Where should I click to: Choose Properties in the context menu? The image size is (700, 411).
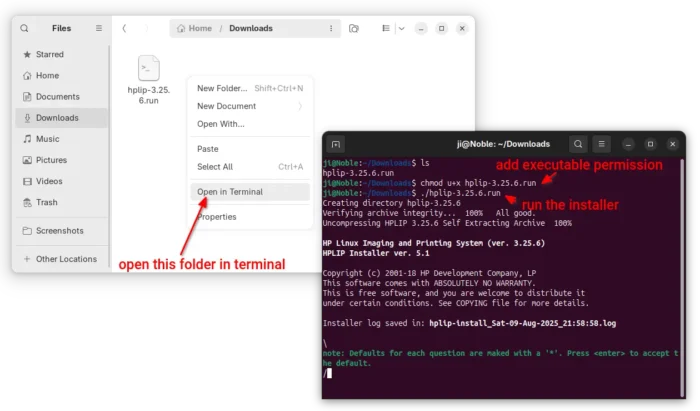point(217,216)
